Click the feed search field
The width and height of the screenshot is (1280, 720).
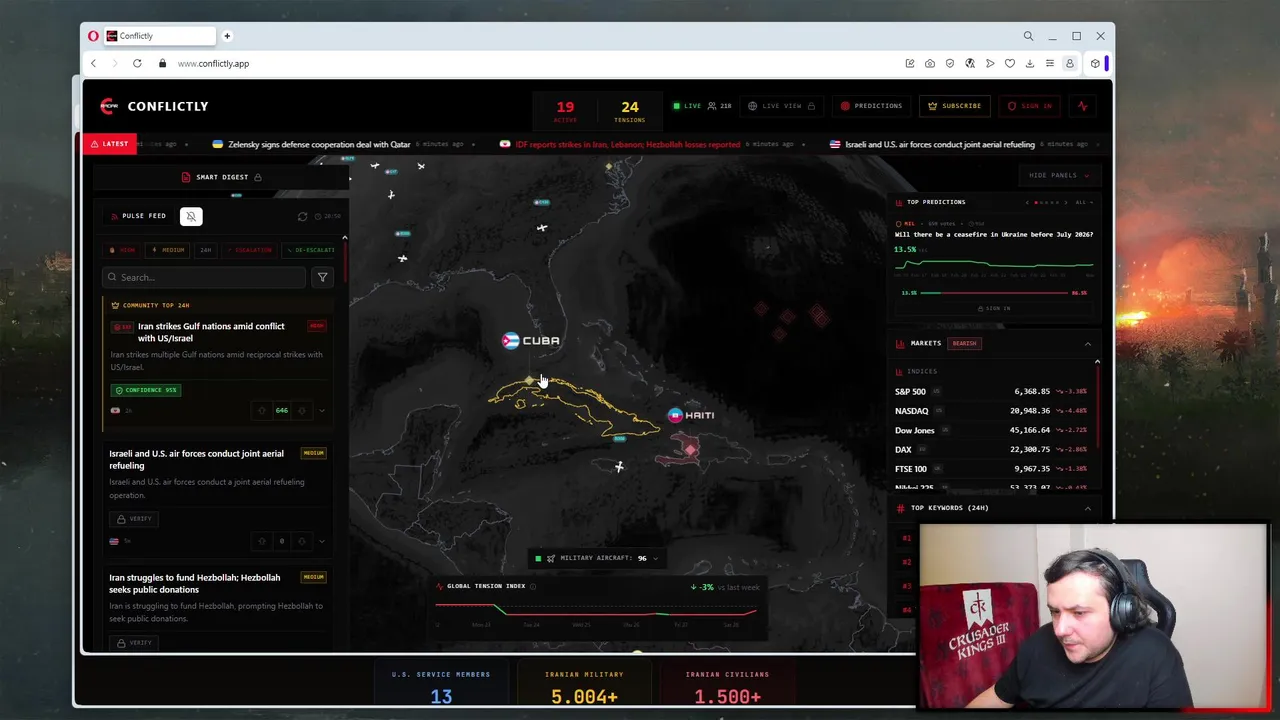click(205, 277)
